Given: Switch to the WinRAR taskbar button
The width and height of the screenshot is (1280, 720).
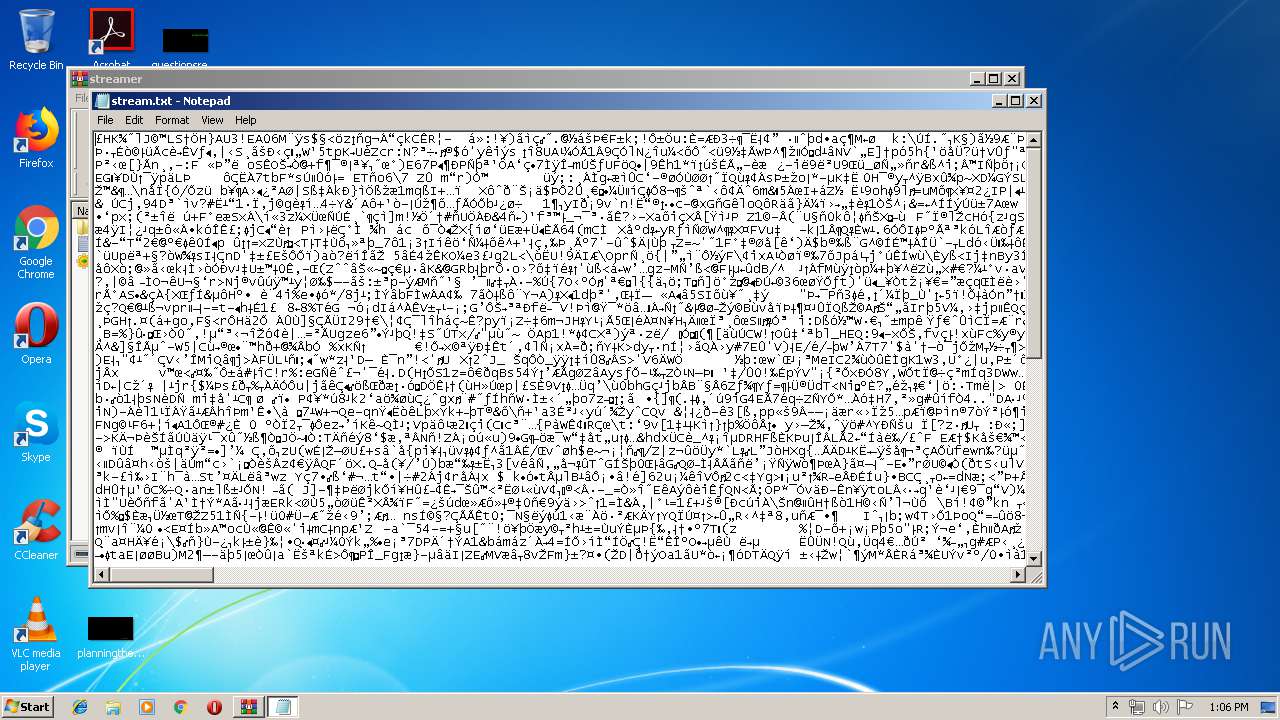Looking at the screenshot, I should [x=248, y=707].
